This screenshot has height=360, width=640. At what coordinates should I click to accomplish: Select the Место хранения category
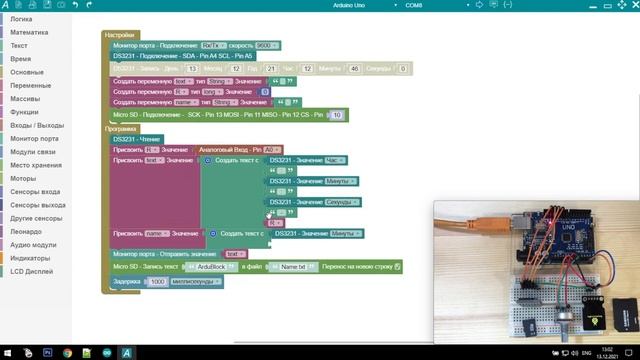36,165
